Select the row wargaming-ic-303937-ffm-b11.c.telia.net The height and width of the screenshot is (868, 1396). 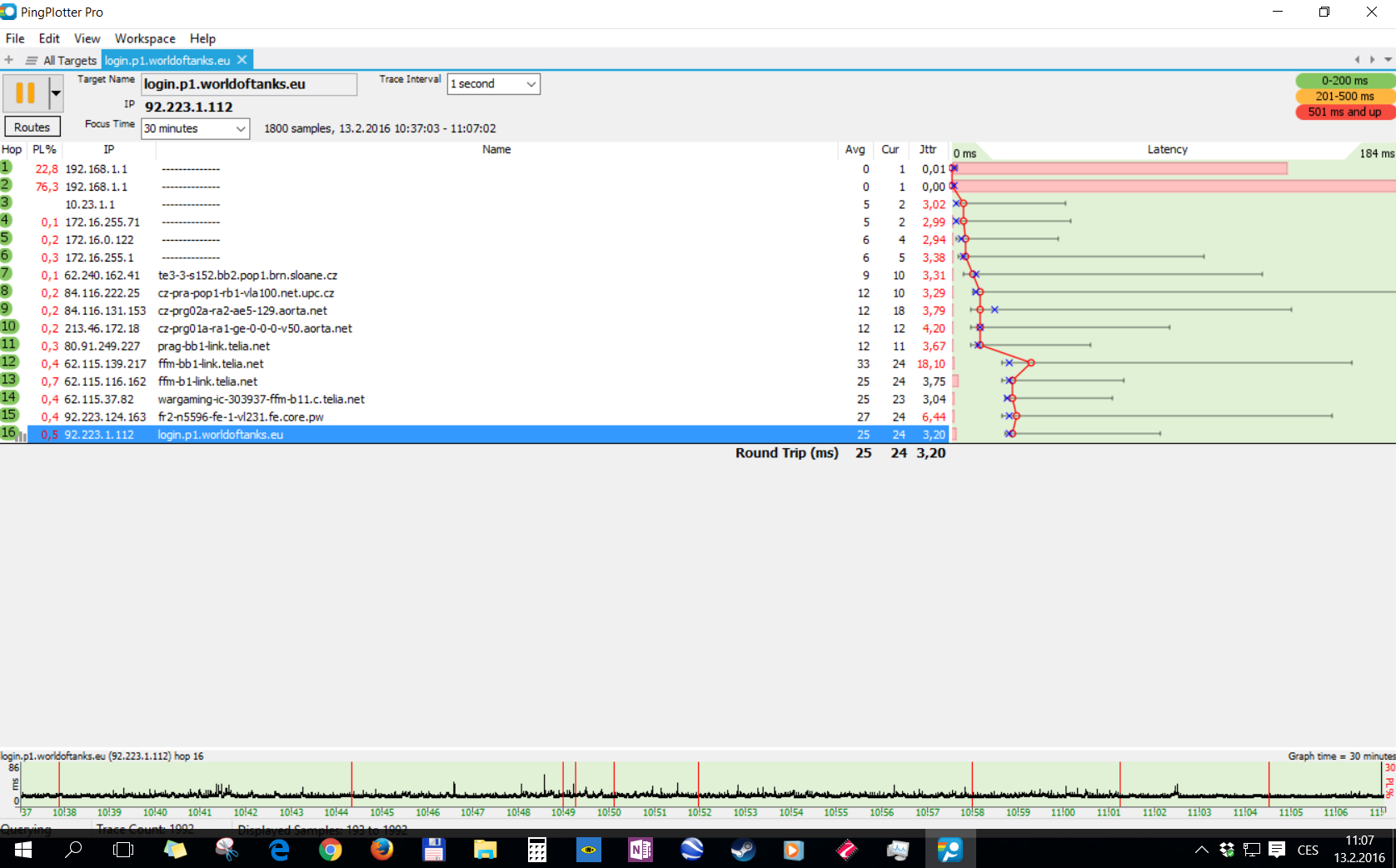click(475, 400)
